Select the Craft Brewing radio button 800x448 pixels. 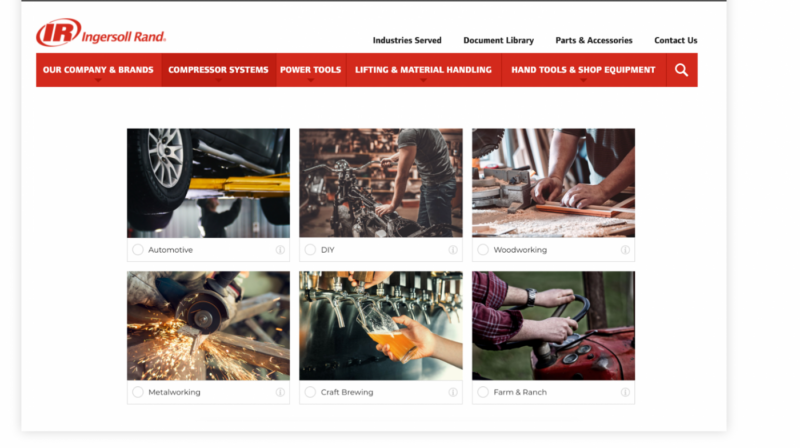(310, 392)
